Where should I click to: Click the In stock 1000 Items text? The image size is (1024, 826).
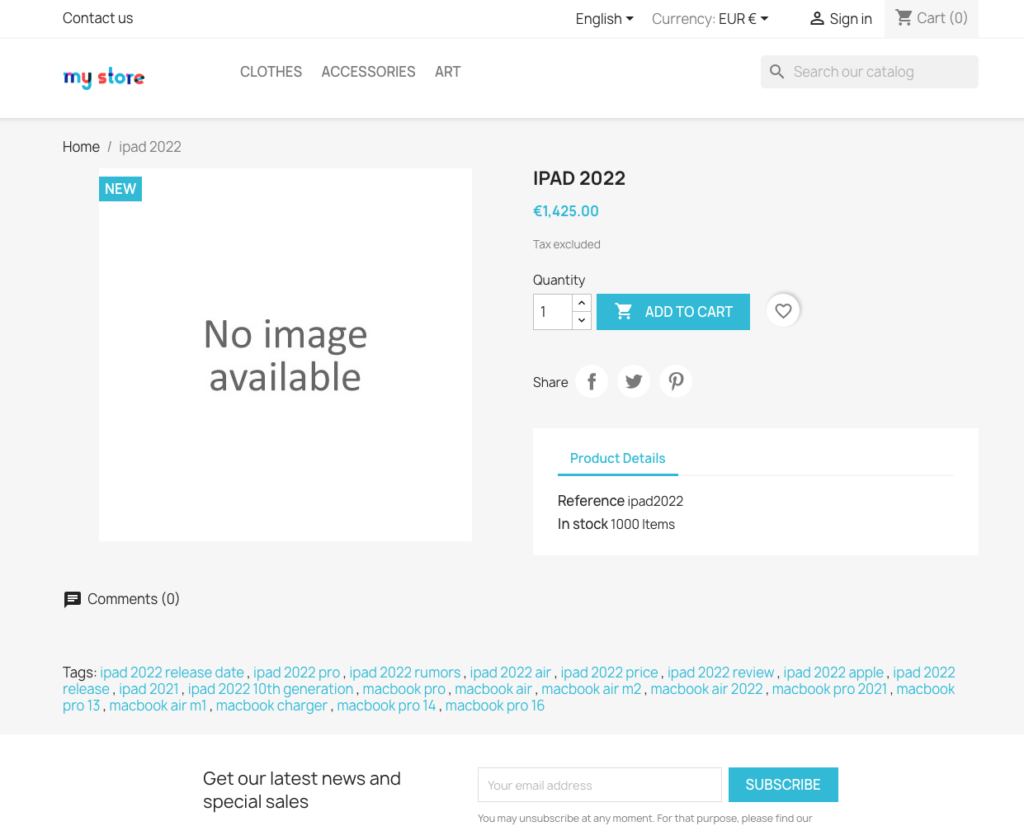coord(616,524)
